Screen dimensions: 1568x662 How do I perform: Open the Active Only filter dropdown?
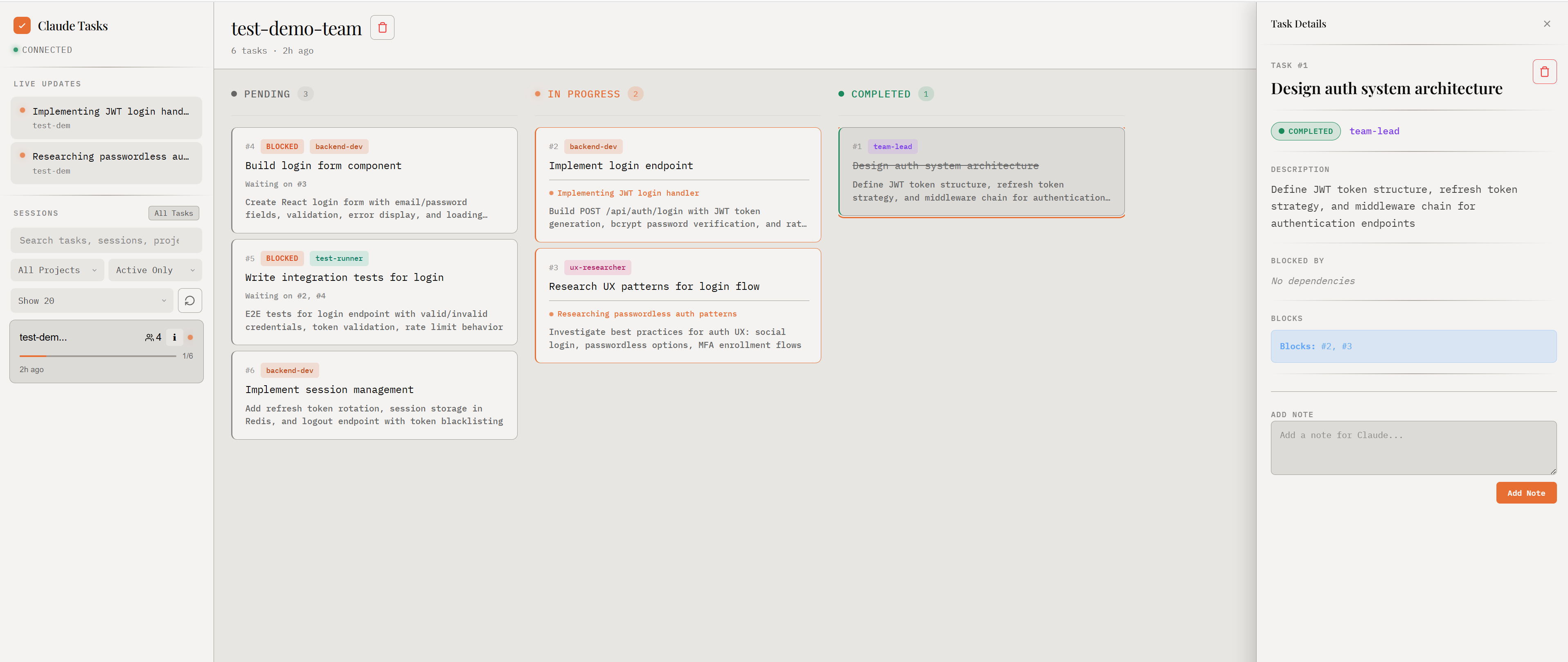[x=155, y=270]
